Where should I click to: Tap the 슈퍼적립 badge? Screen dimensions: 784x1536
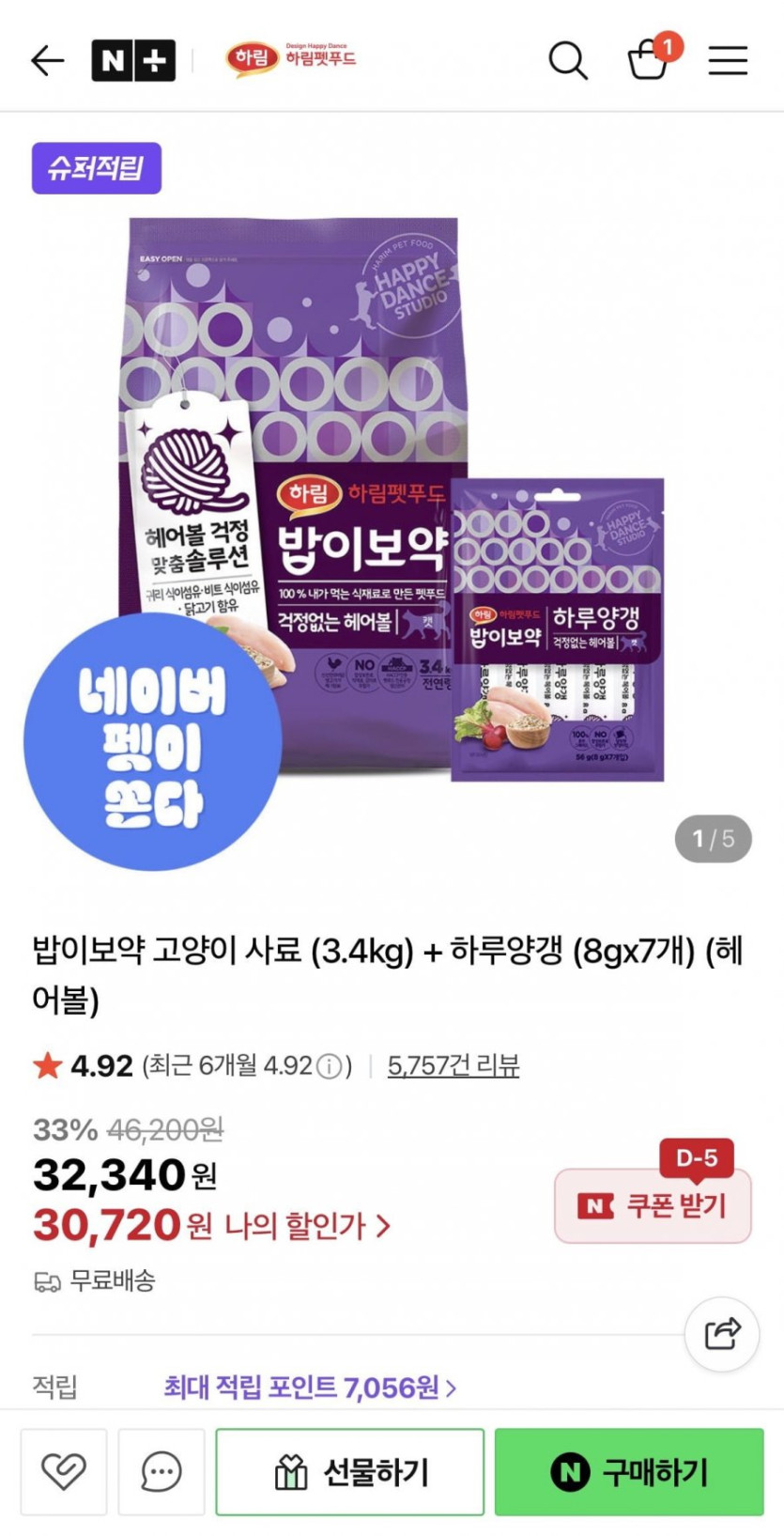(x=97, y=168)
